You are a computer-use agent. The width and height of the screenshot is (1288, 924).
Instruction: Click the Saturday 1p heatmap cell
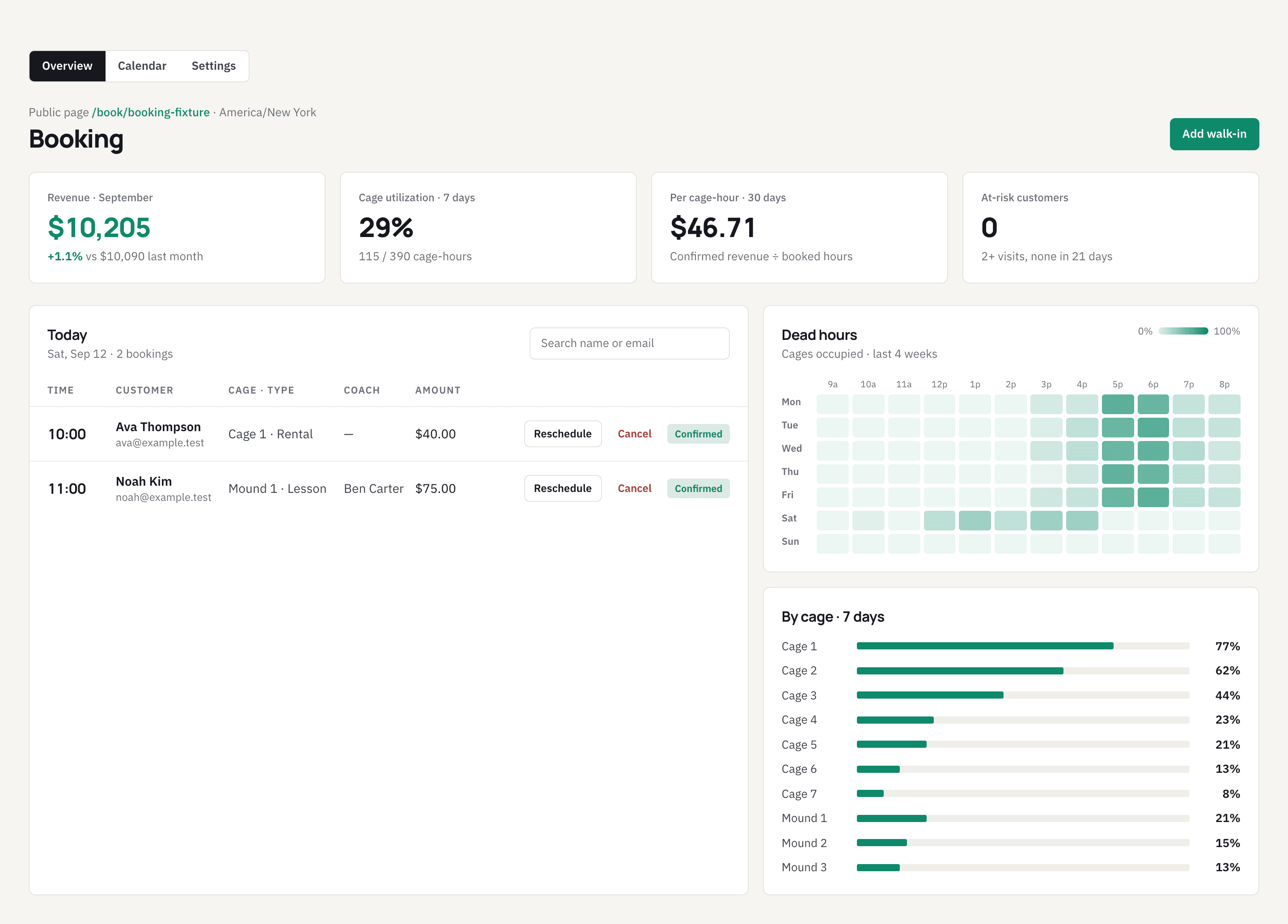[974, 521]
